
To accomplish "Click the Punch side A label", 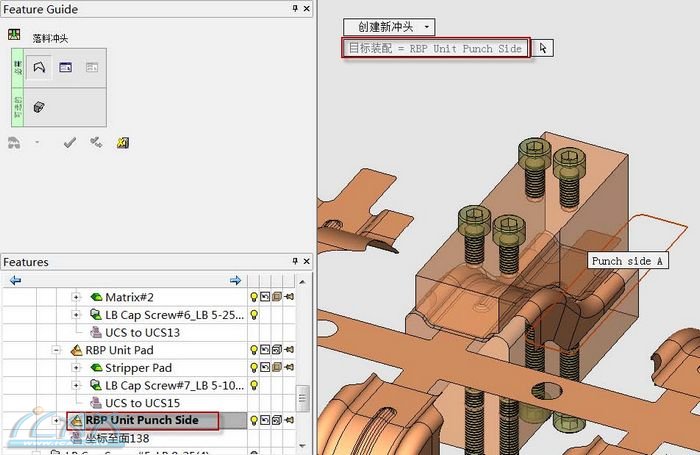I will (628, 261).
